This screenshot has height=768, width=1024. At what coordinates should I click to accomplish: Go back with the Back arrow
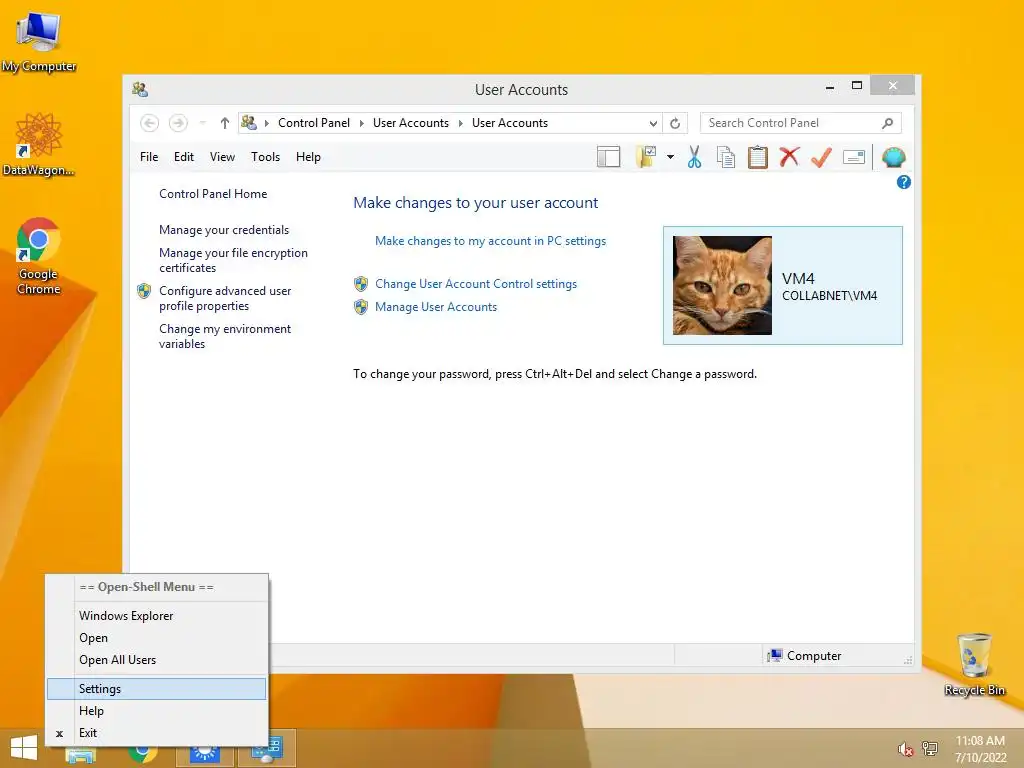pos(150,123)
